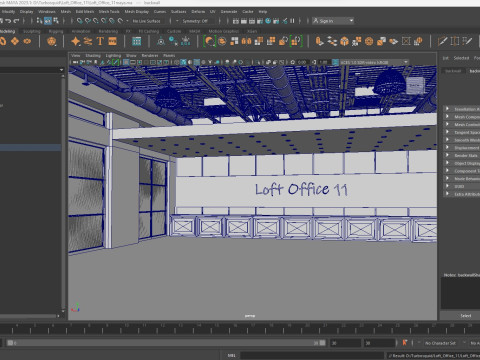Screen dimensions: 480x360
Task: Click the Extrude shelf icon
Action: (x=319, y=41)
